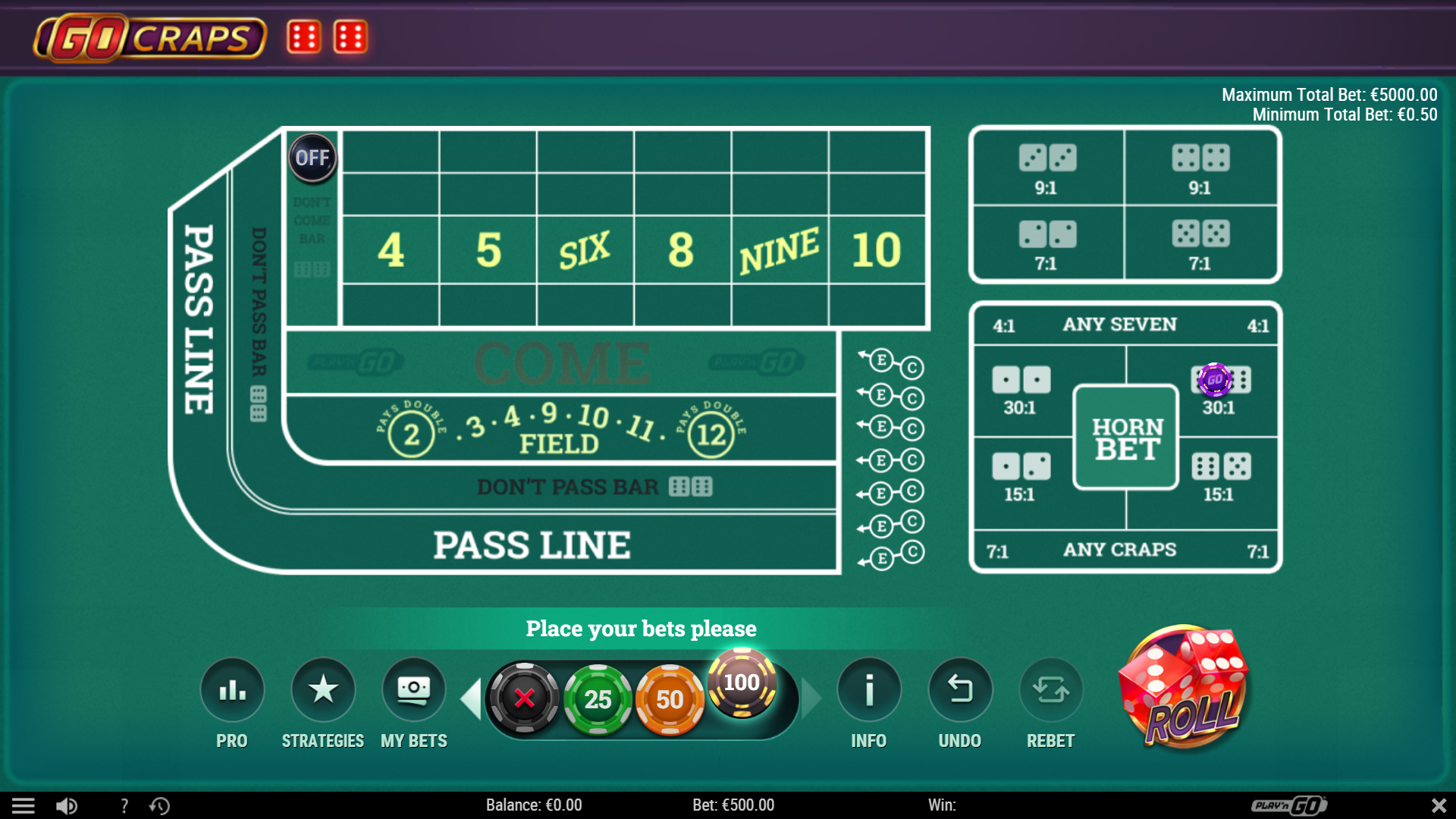Select the 100 chip
The height and width of the screenshot is (819, 1456).
tap(742, 683)
